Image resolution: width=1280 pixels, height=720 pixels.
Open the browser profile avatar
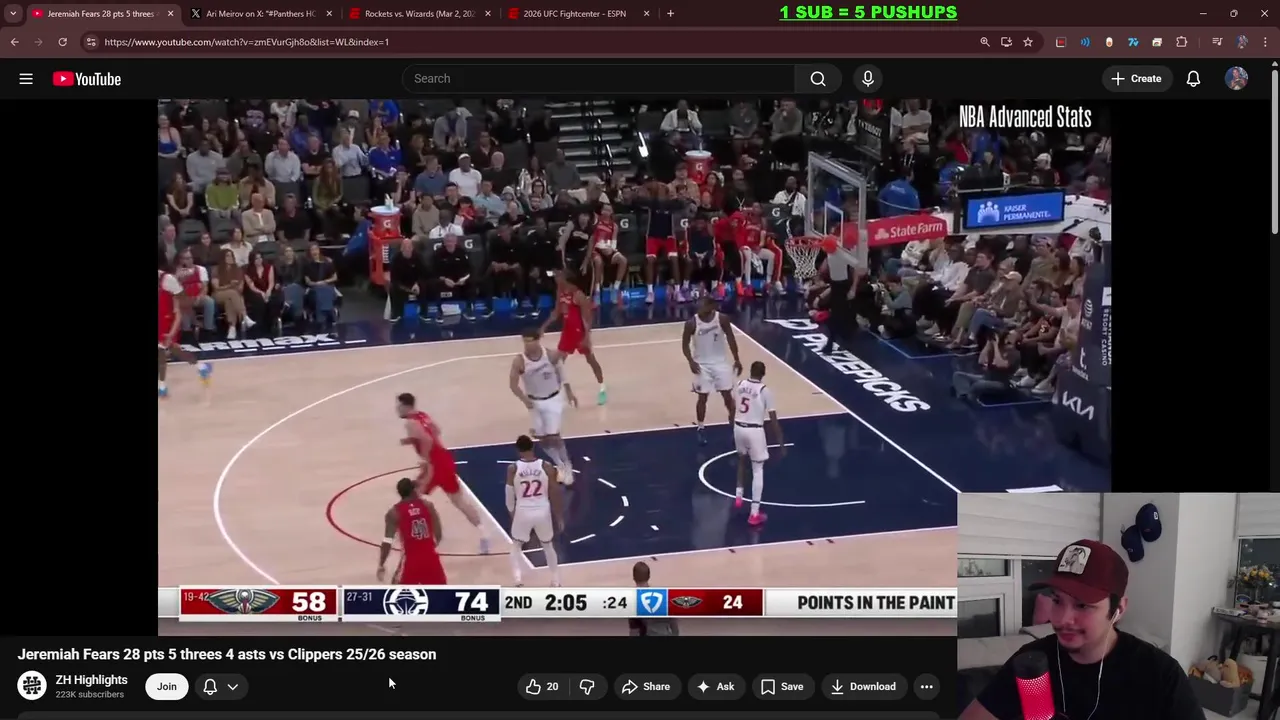click(x=1242, y=42)
